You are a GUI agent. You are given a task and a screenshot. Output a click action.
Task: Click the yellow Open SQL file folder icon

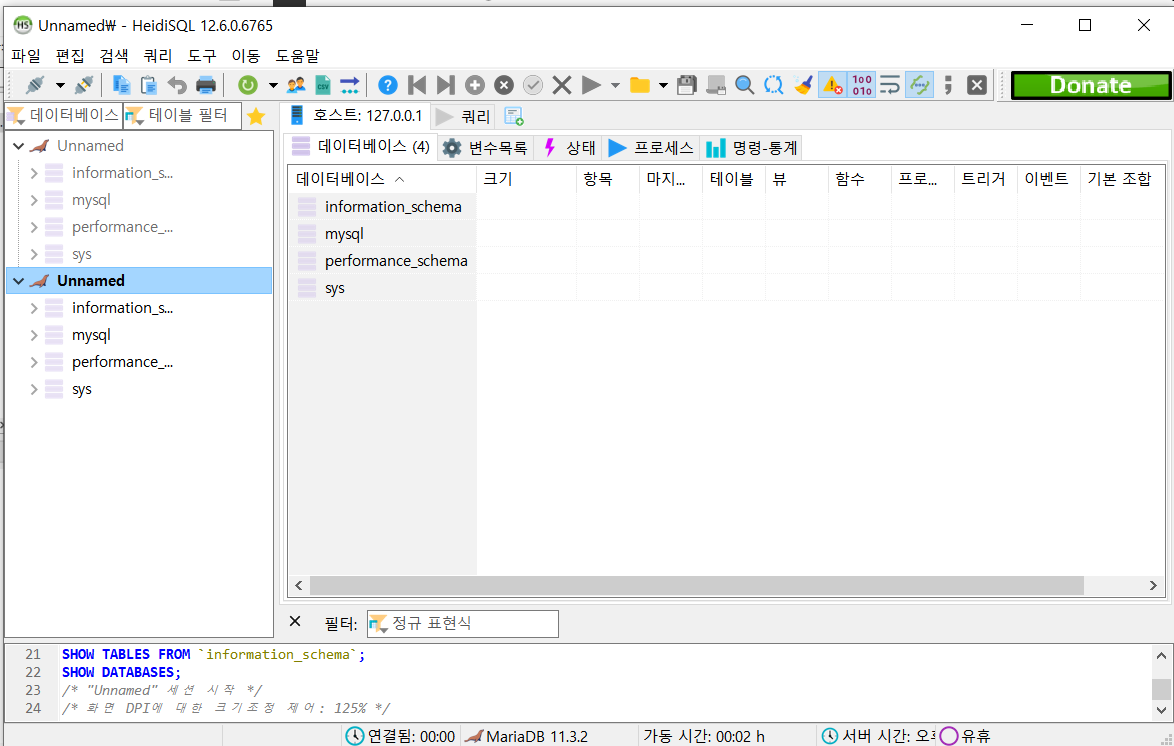640,85
